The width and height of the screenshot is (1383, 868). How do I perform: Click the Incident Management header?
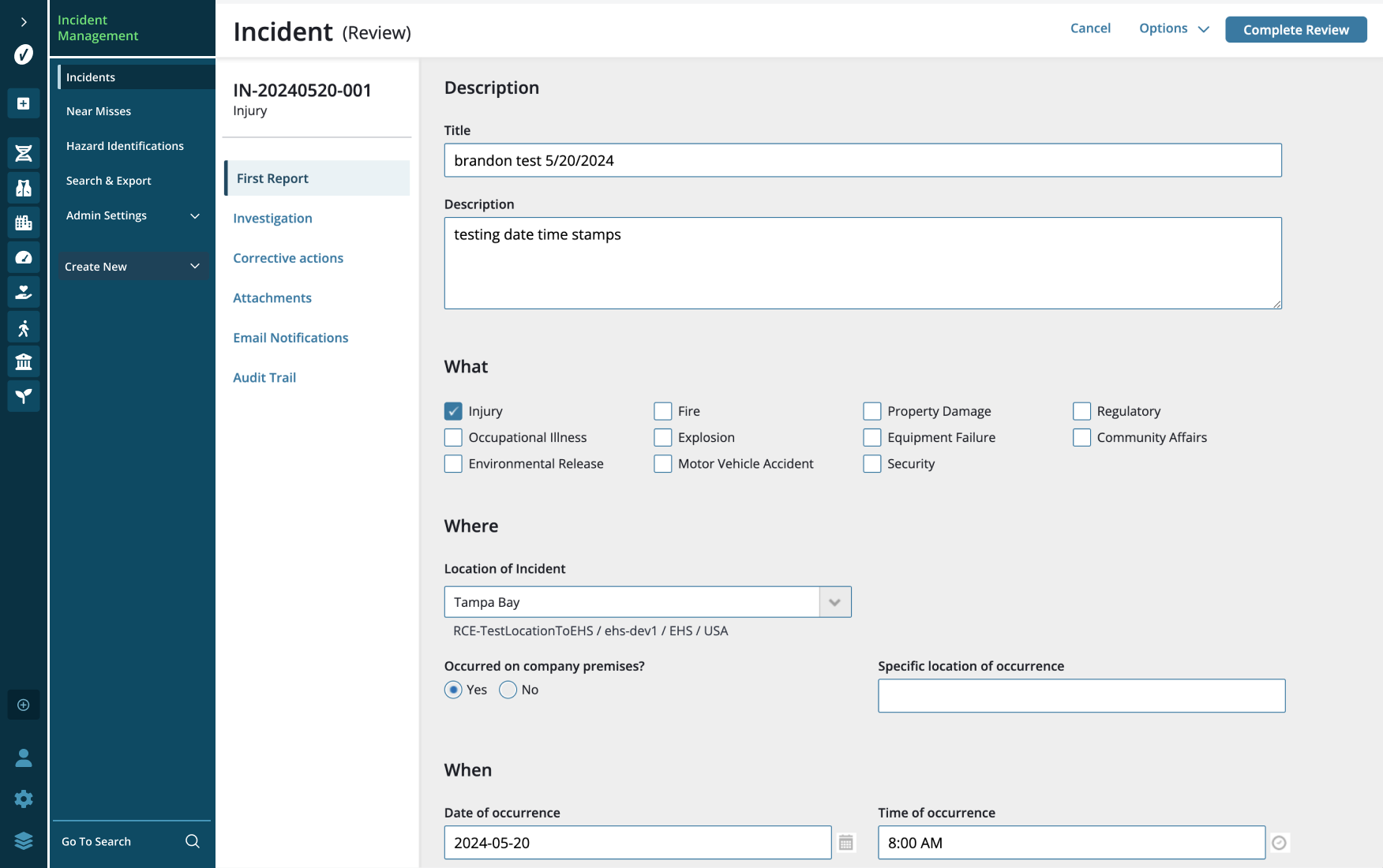pyautogui.click(x=98, y=28)
